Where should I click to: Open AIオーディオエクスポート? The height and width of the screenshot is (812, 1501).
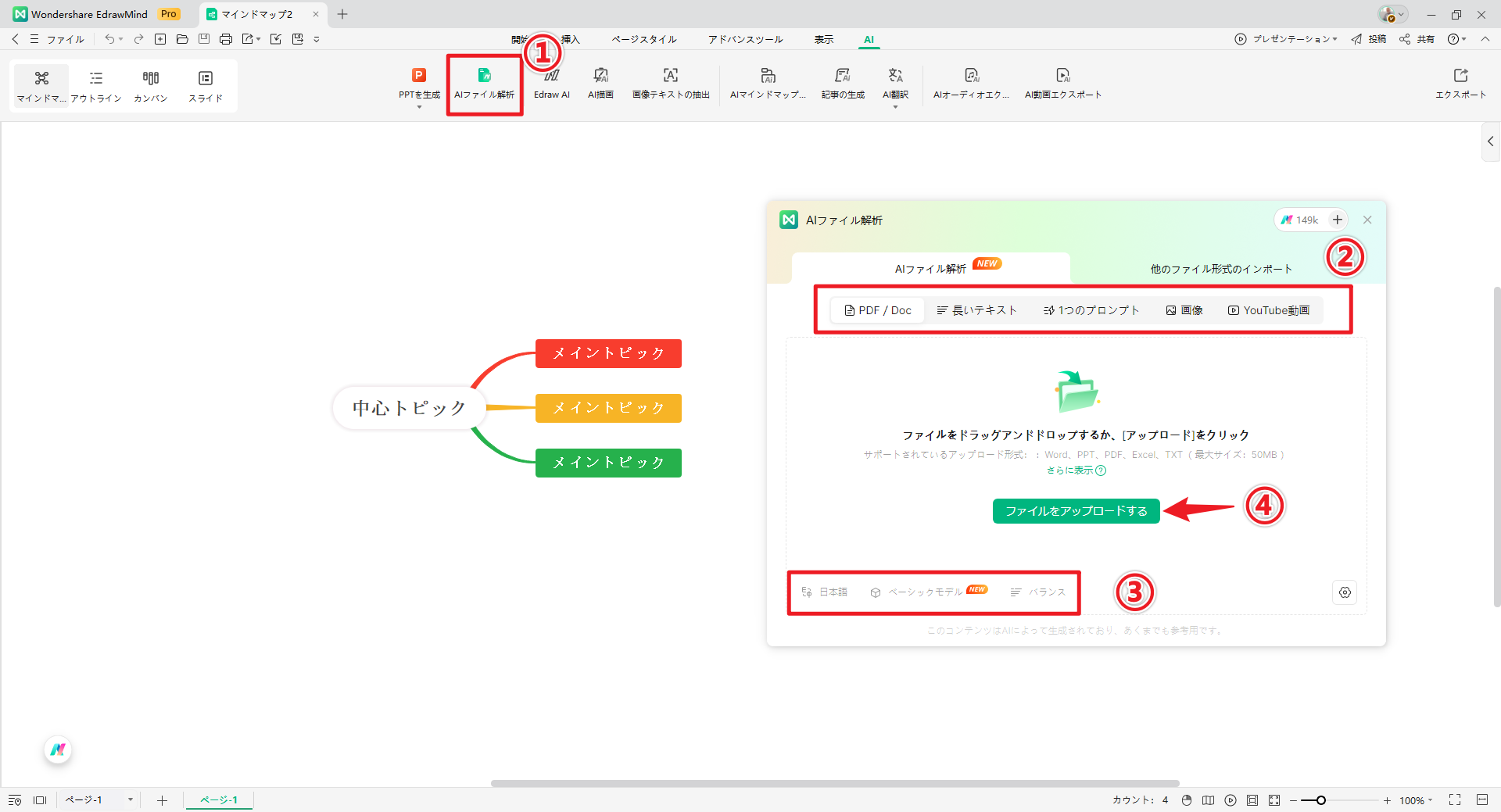(971, 82)
